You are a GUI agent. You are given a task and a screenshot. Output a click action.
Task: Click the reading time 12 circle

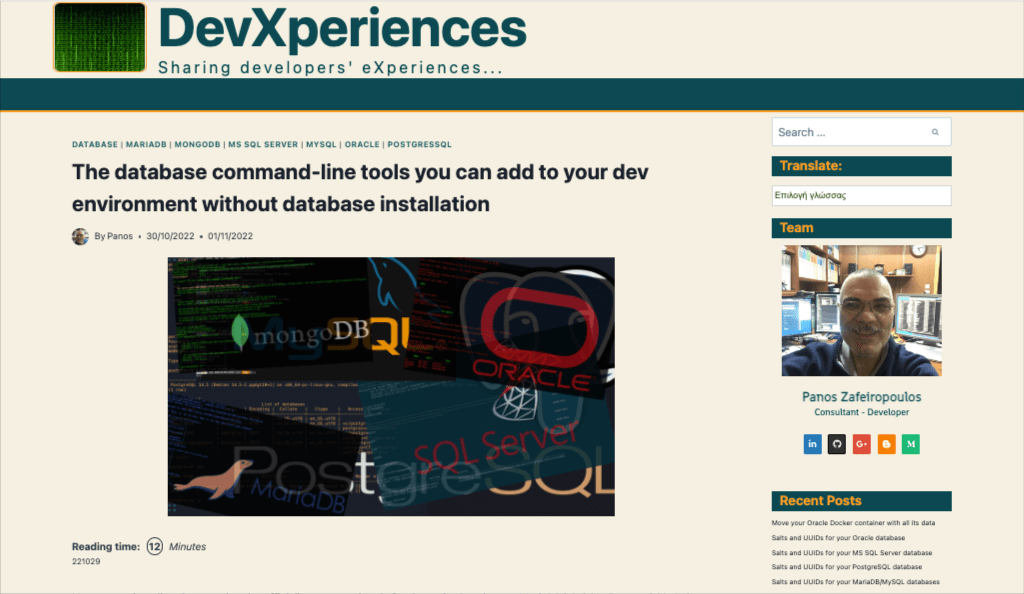click(x=154, y=546)
